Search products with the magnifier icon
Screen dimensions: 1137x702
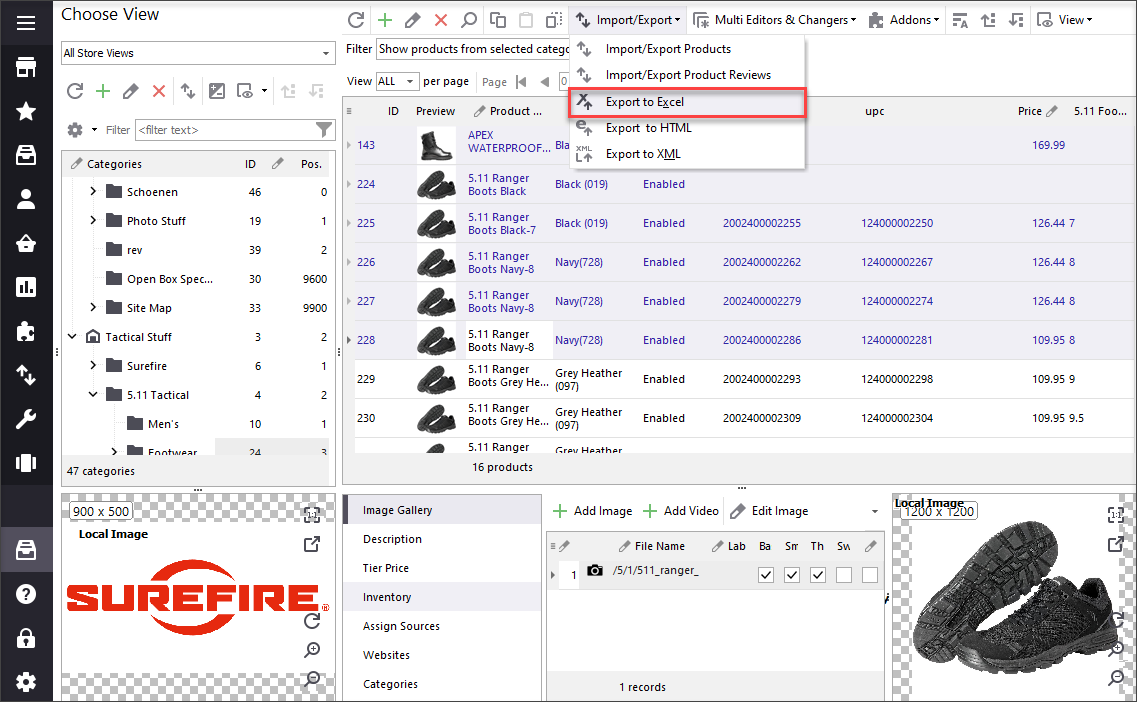point(469,20)
